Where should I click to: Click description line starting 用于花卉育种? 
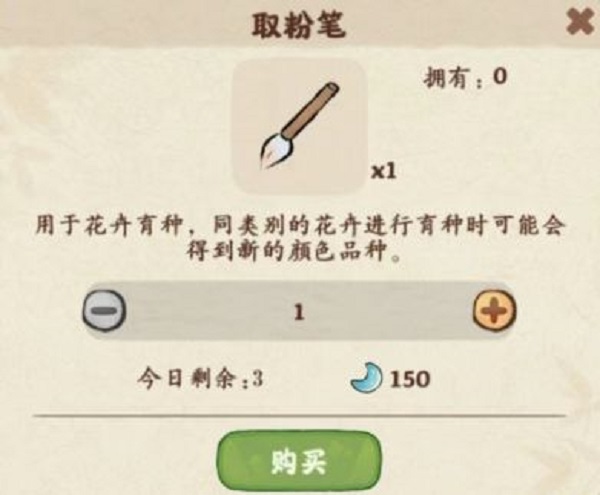coord(300,226)
